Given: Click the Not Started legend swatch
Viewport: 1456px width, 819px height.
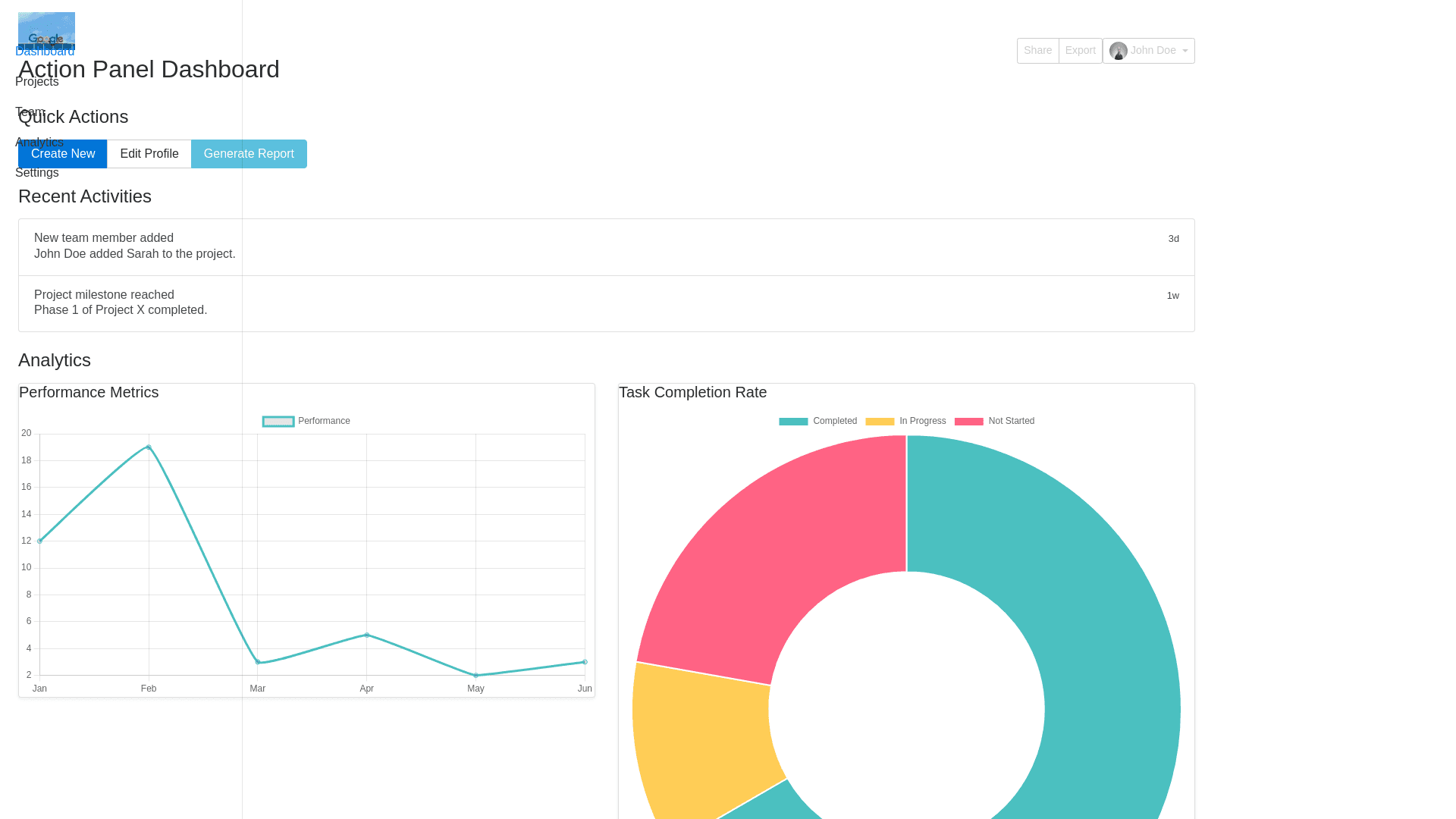Looking at the screenshot, I should [x=968, y=422].
